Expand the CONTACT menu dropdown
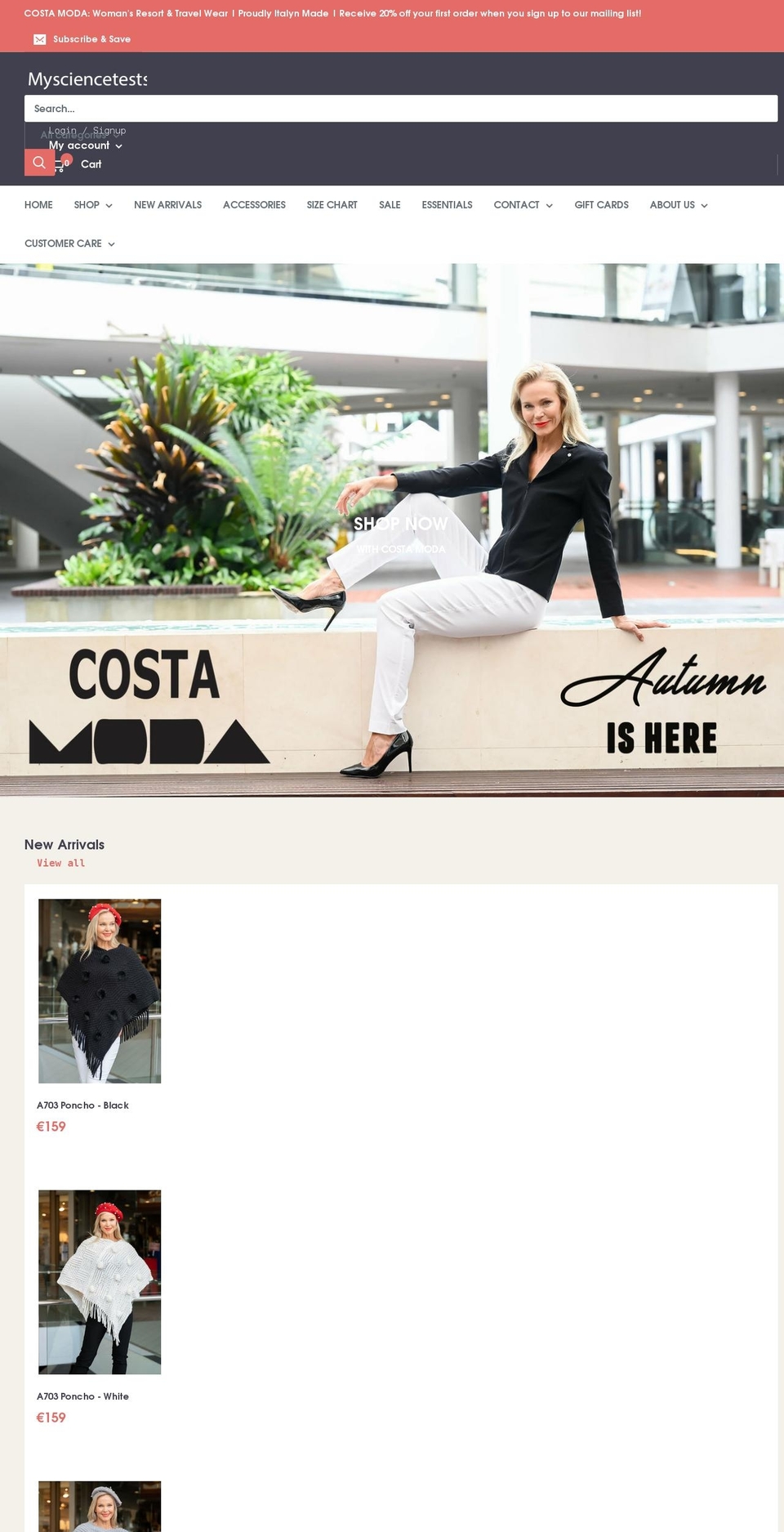This screenshot has height=1532, width=784. click(523, 205)
